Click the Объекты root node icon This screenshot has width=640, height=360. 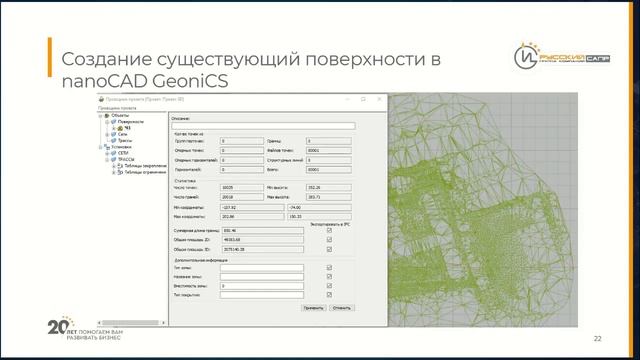(x=107, y=116)
